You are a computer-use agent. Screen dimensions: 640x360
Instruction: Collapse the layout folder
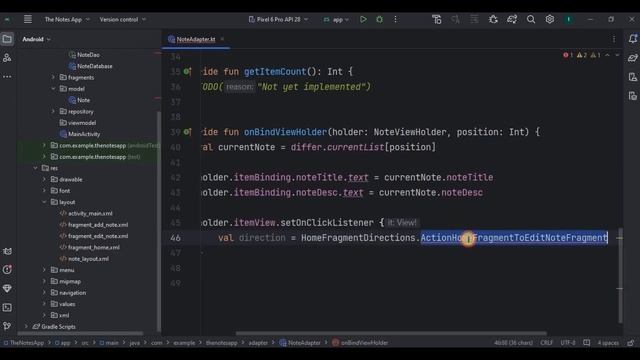click(x=44, y=202)
